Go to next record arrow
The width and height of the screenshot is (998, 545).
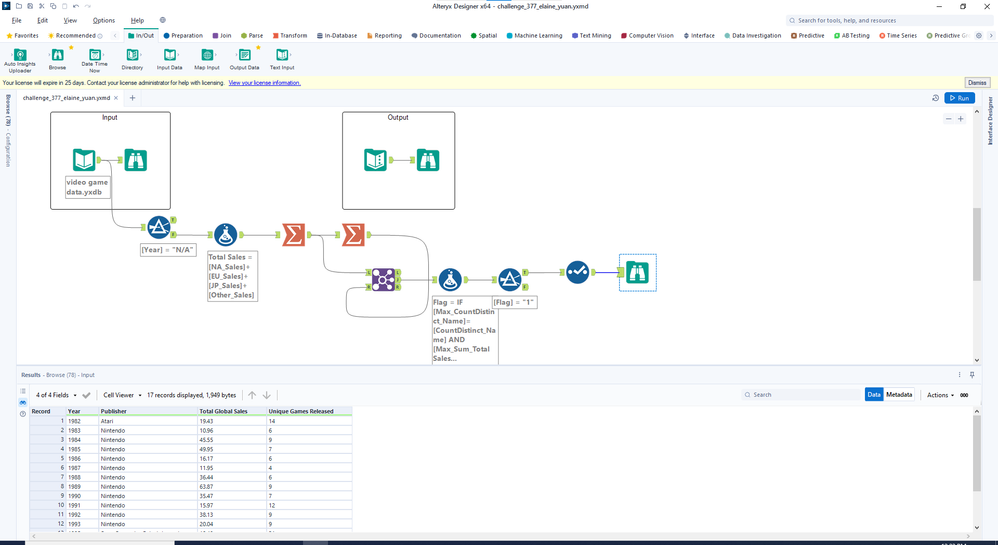(x=267, y=395)
